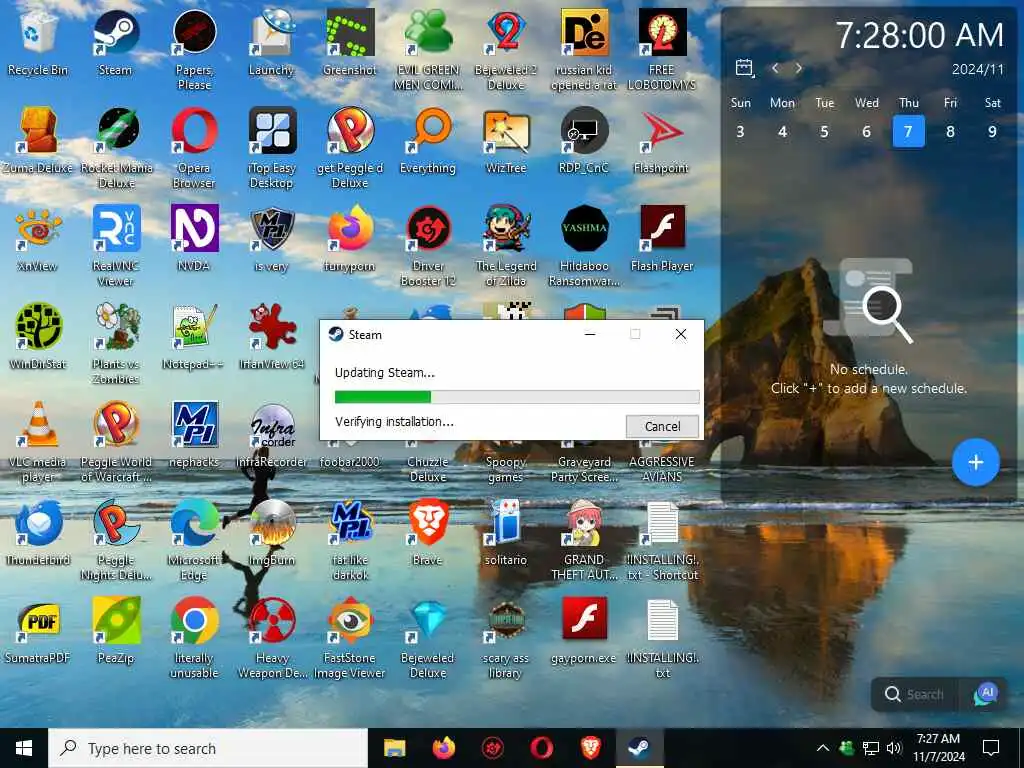Click the Thunderbird desktop icon
The height and width of the screenshot is (768, 1024).
38,522
